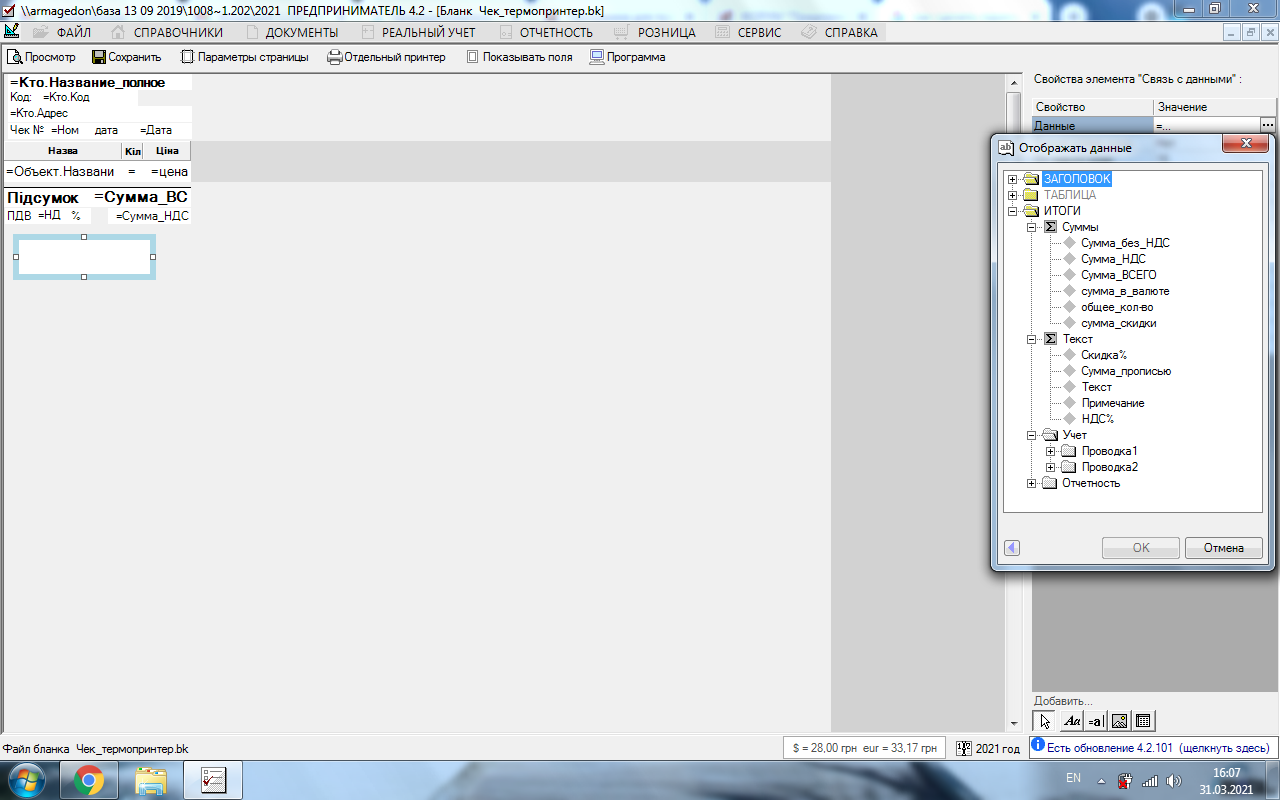Save the form with Сохранить
The width and height of the screenshot is (1280, 800).
coord(126,57)
